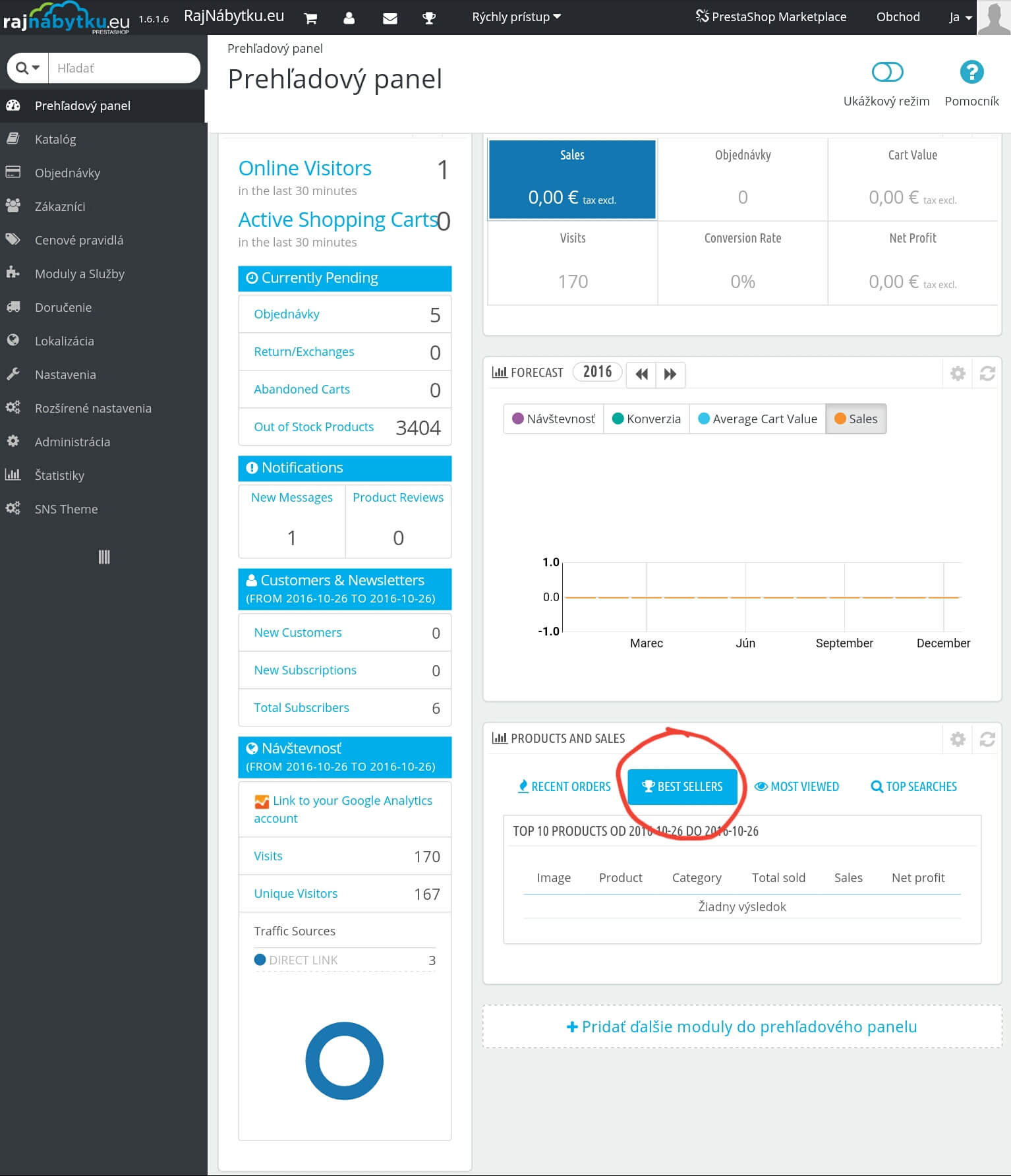Switch to the Most Viewed tab
The height and width of the screenshot is (1176, 1011).
point(797,786)
